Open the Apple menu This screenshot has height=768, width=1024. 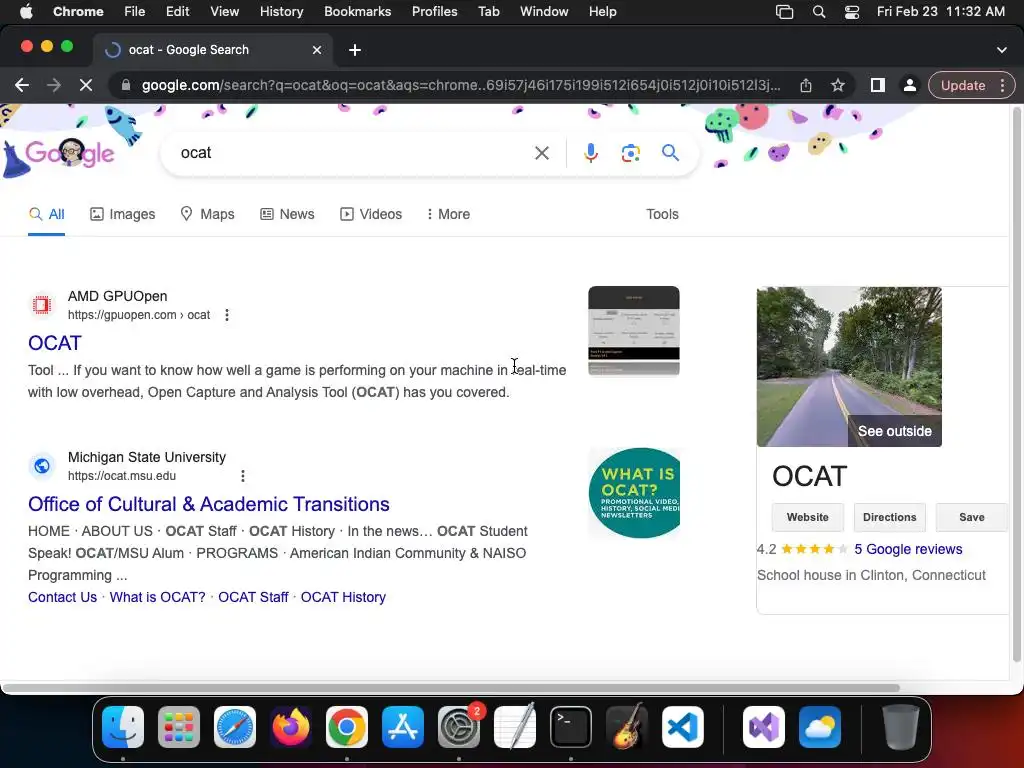click(x=26, y=12)
